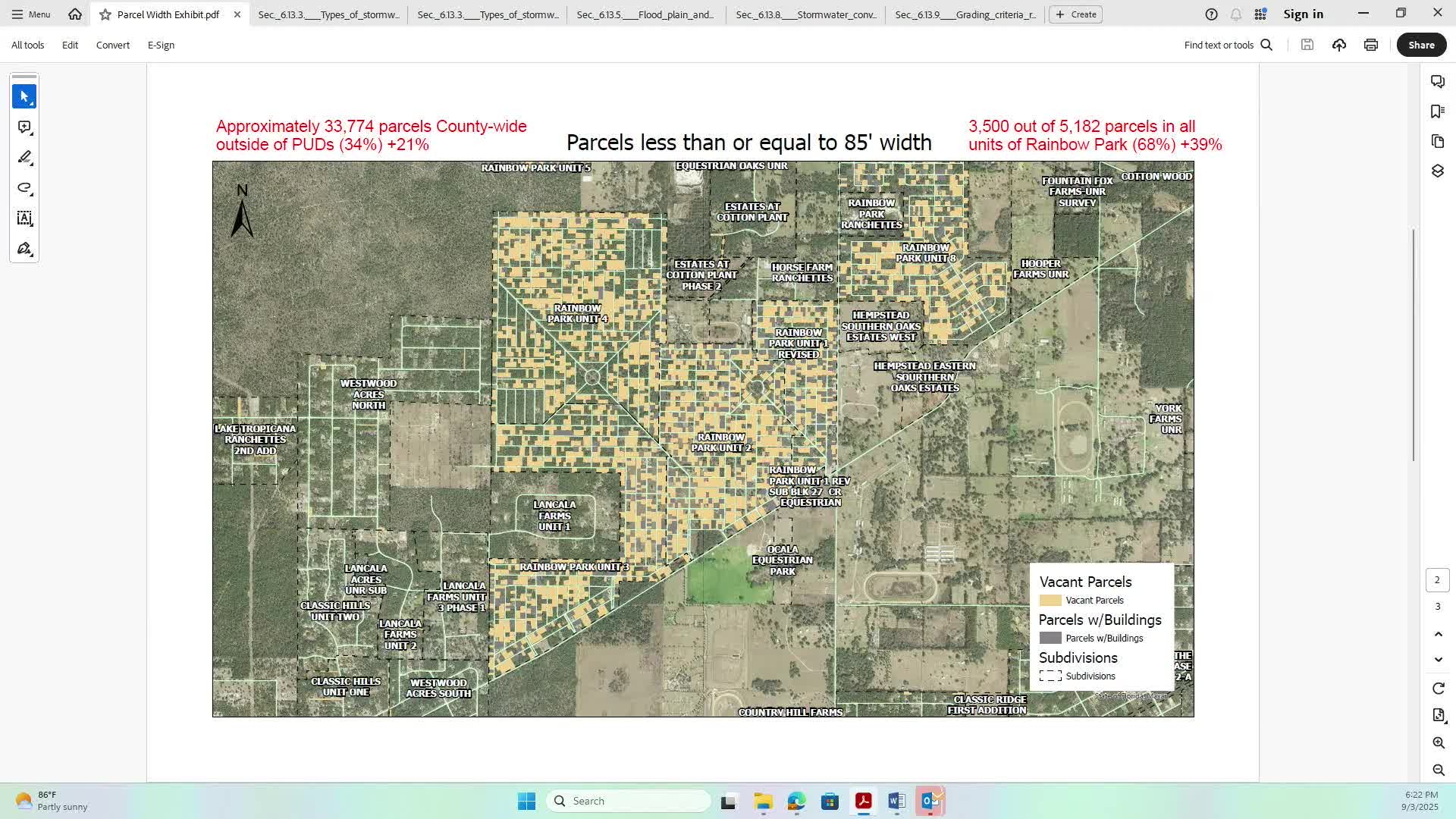Click the rotate page icon
The image size is (1456, 819).
(x=1439, y=689)
